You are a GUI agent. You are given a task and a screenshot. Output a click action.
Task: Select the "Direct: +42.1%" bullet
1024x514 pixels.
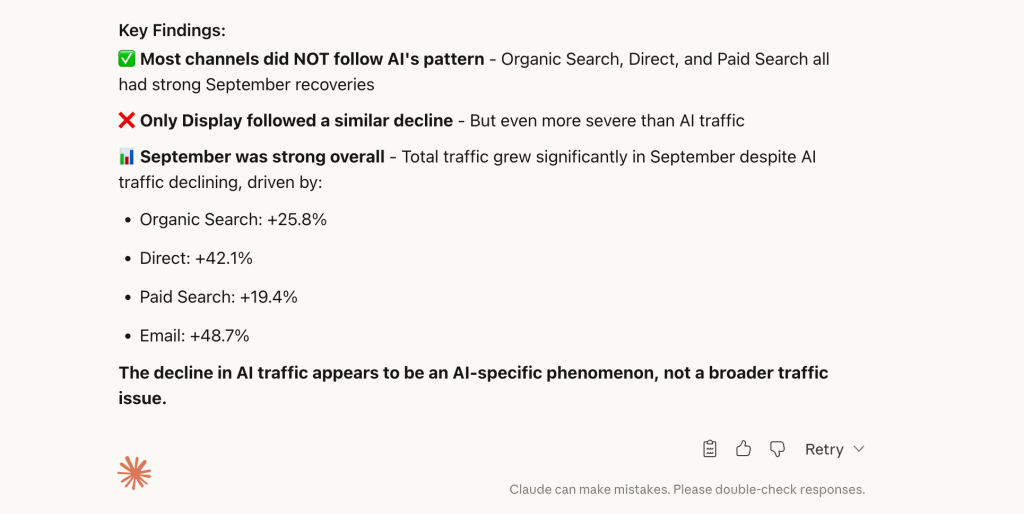point(196,258)
